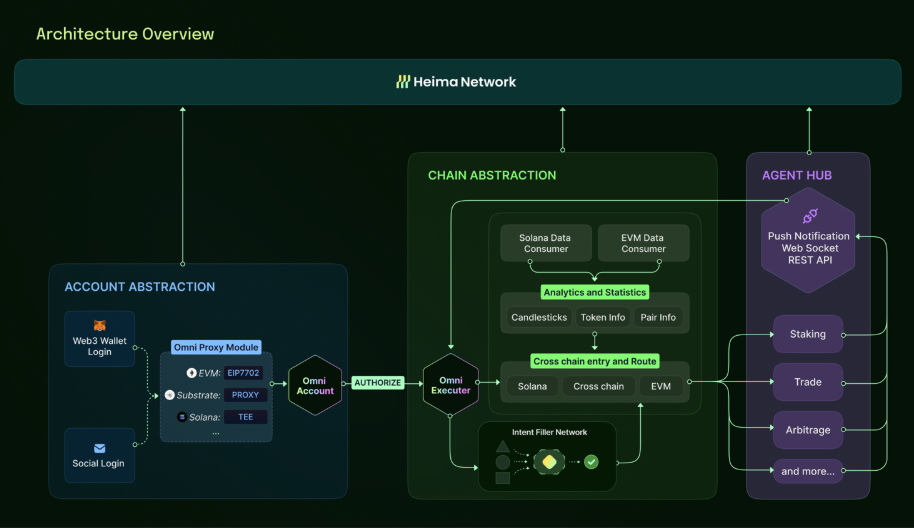914x528 pixels.
Task: Click the Solana Data Consumer box
Action: 545,243
